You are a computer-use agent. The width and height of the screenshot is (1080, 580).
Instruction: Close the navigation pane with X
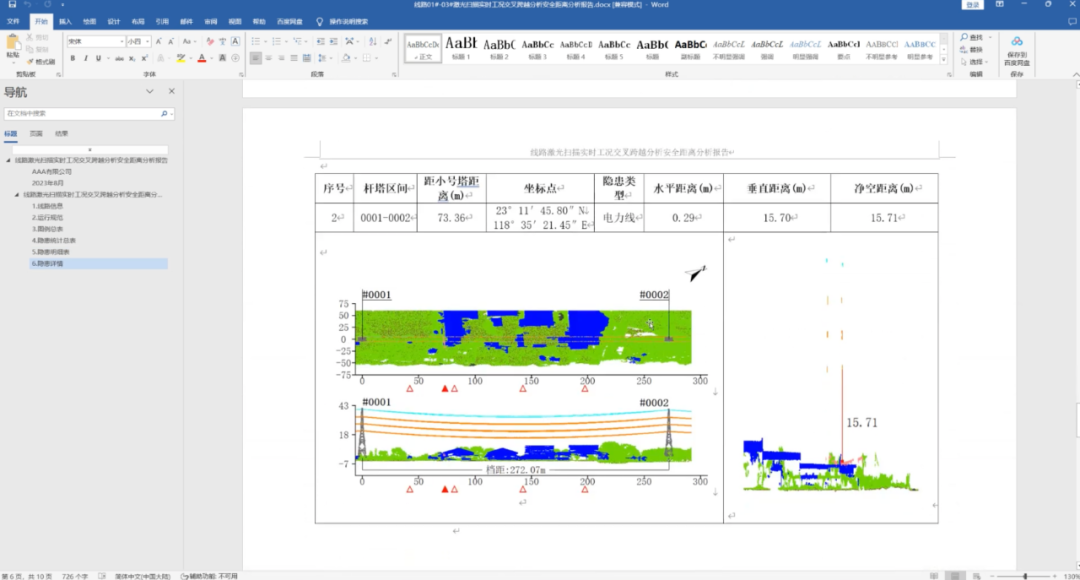[171, 91]
